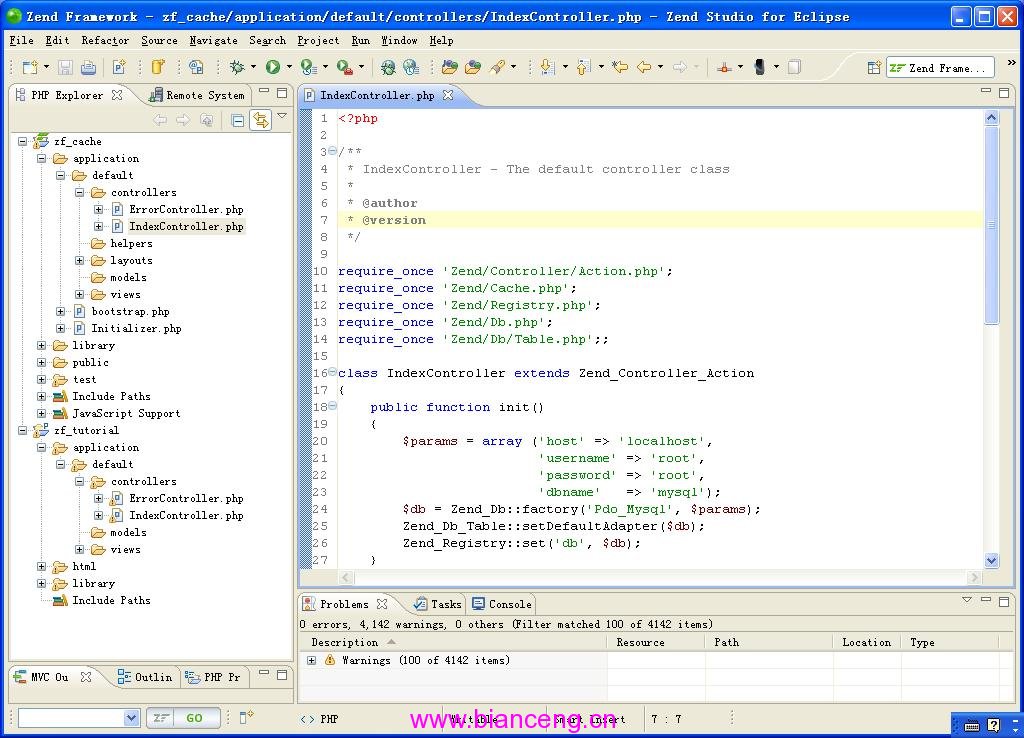Collapse the zf_tutorial project node
The image size is (1024, 738).
(x=23, y=430)
